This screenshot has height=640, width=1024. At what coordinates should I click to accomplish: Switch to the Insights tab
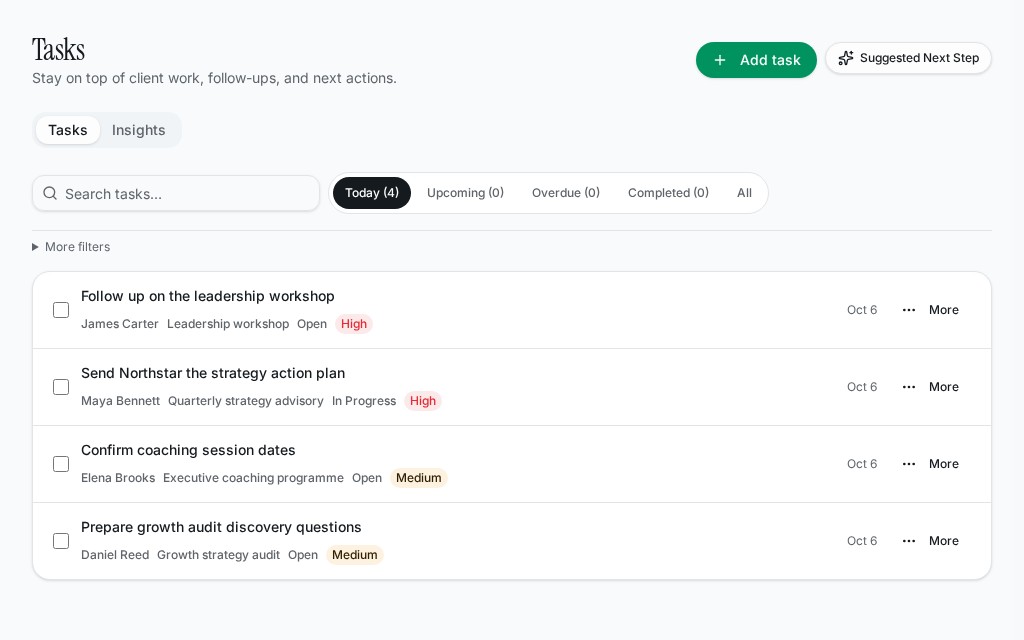(138, 130)
